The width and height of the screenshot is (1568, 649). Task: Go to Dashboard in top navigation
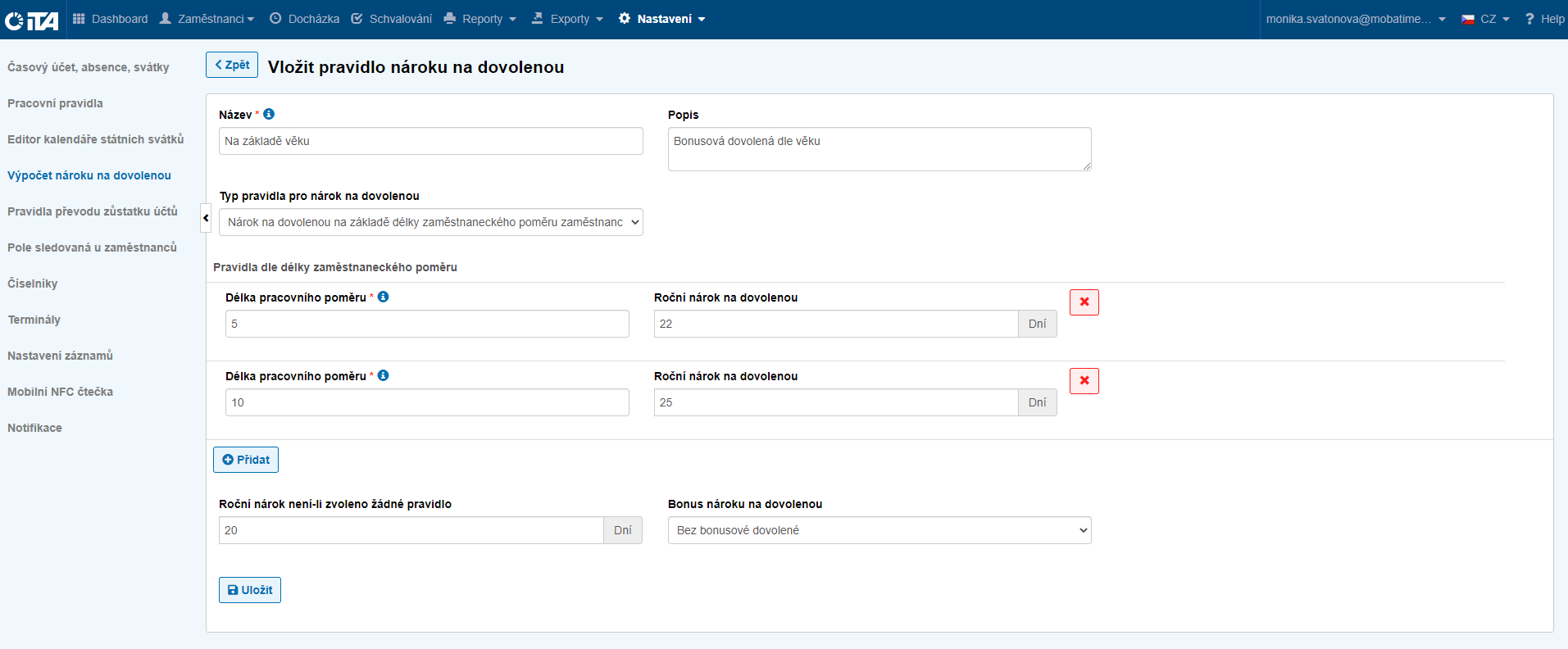[111, 19]
